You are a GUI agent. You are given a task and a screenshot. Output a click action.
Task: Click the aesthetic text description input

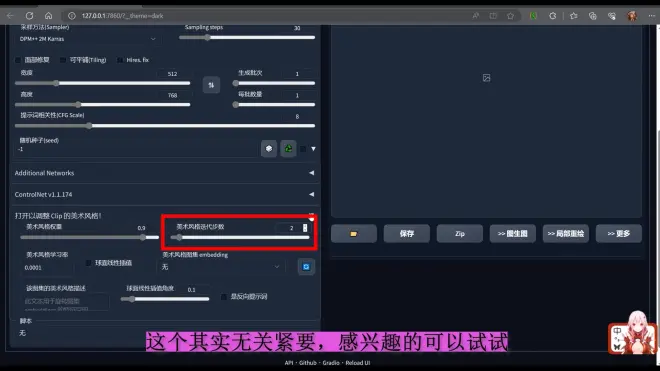click(66, 302)
